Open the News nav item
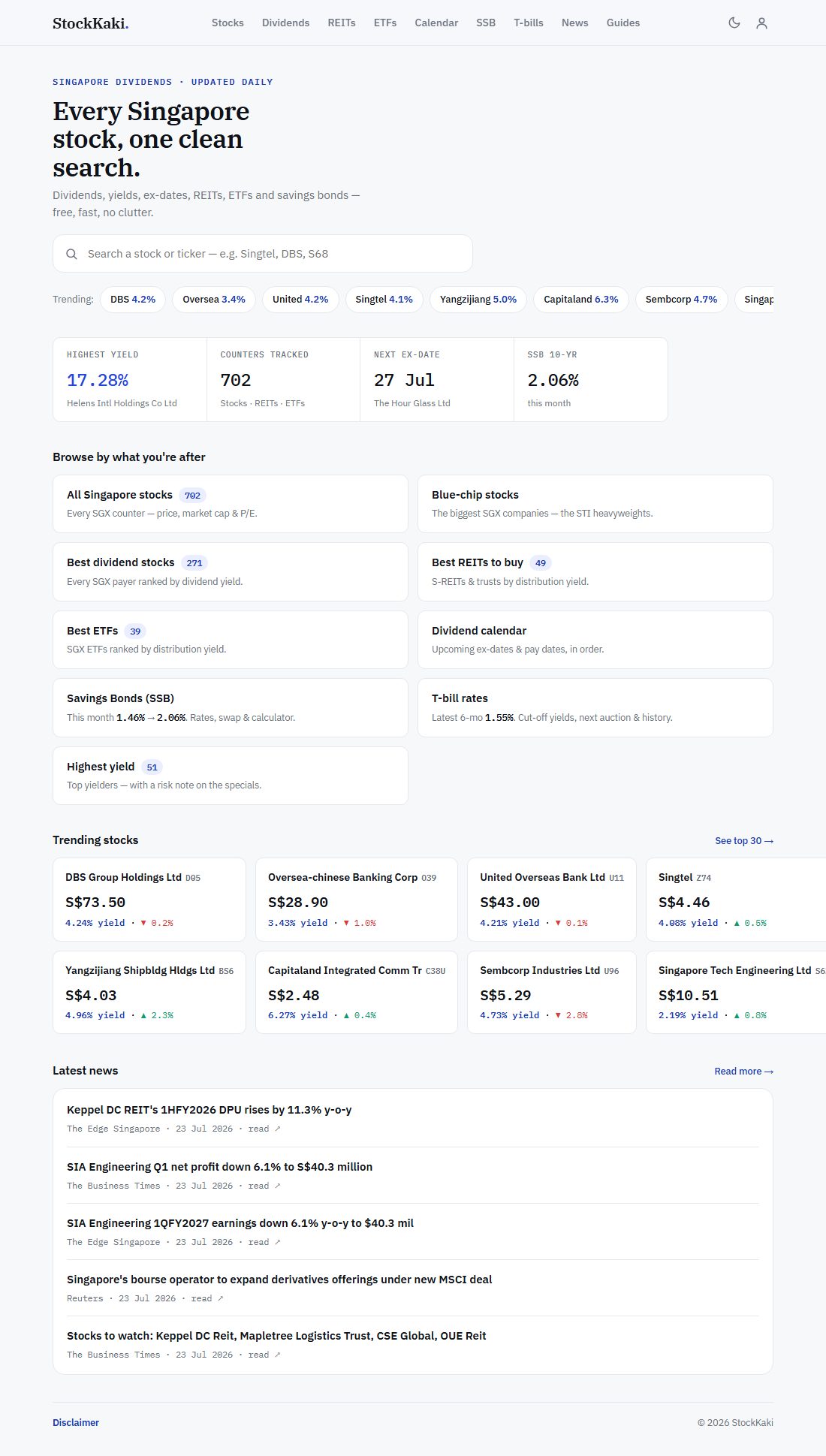 [575, 23]
